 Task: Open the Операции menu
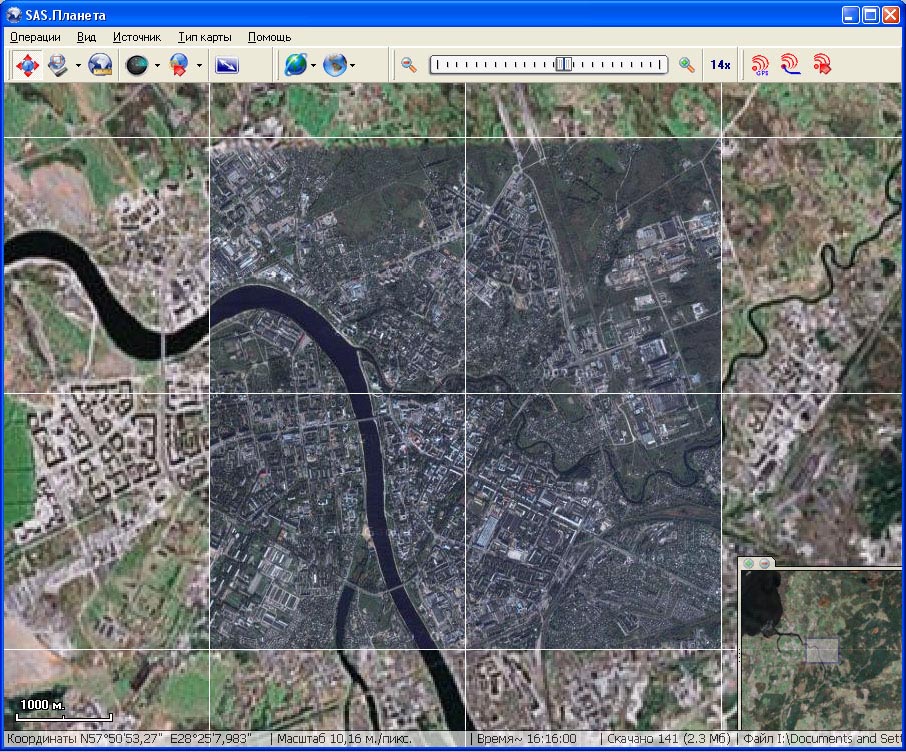pos(35,37)
